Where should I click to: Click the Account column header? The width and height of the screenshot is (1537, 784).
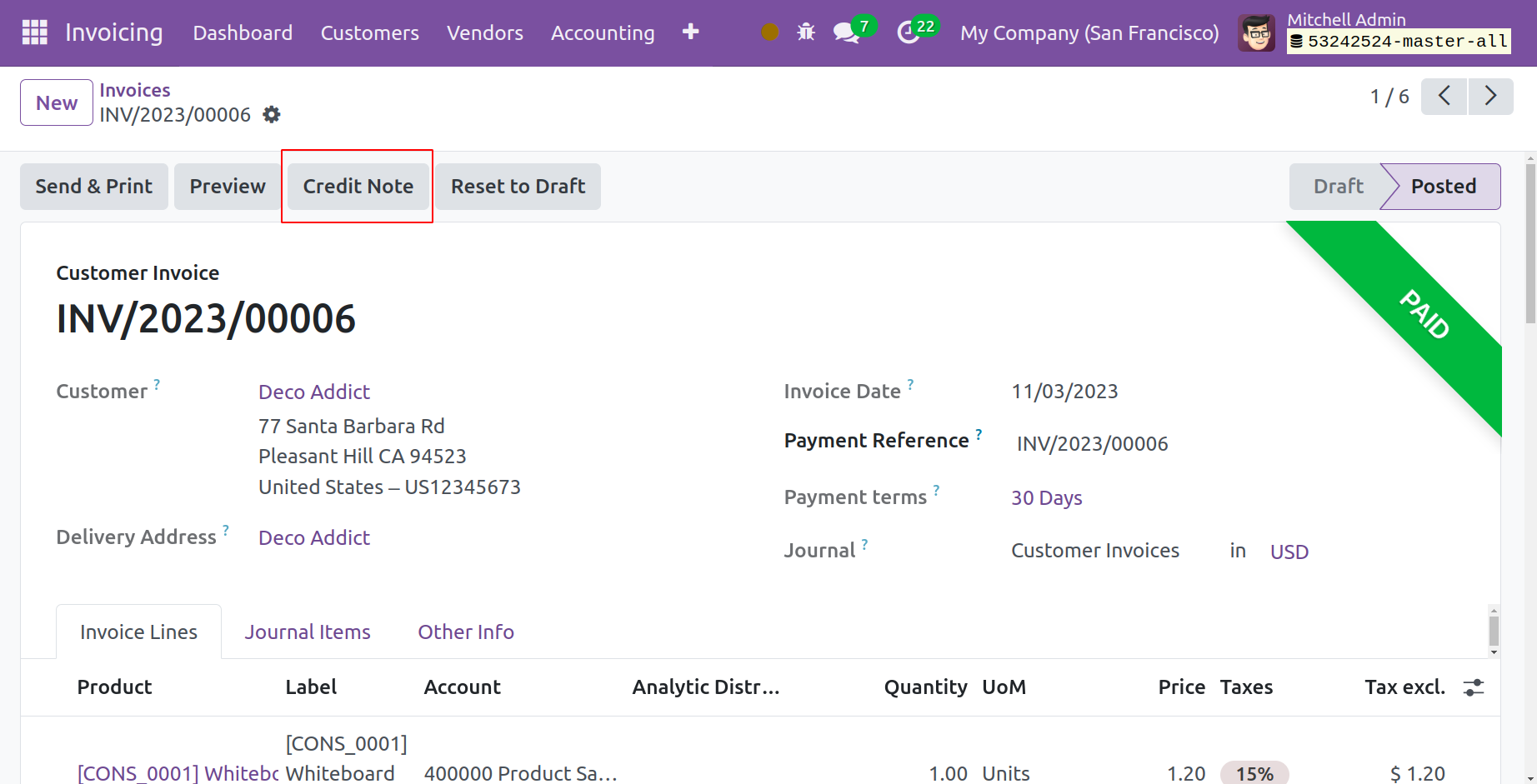462,687
